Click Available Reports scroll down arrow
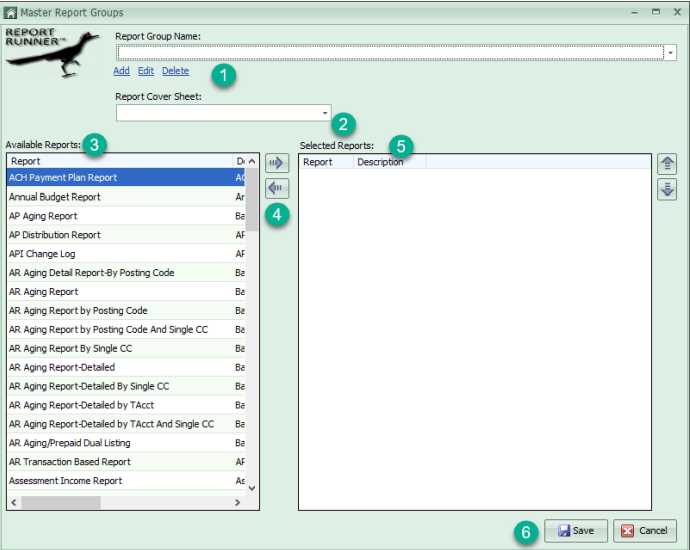 click(x=252, y=488)
